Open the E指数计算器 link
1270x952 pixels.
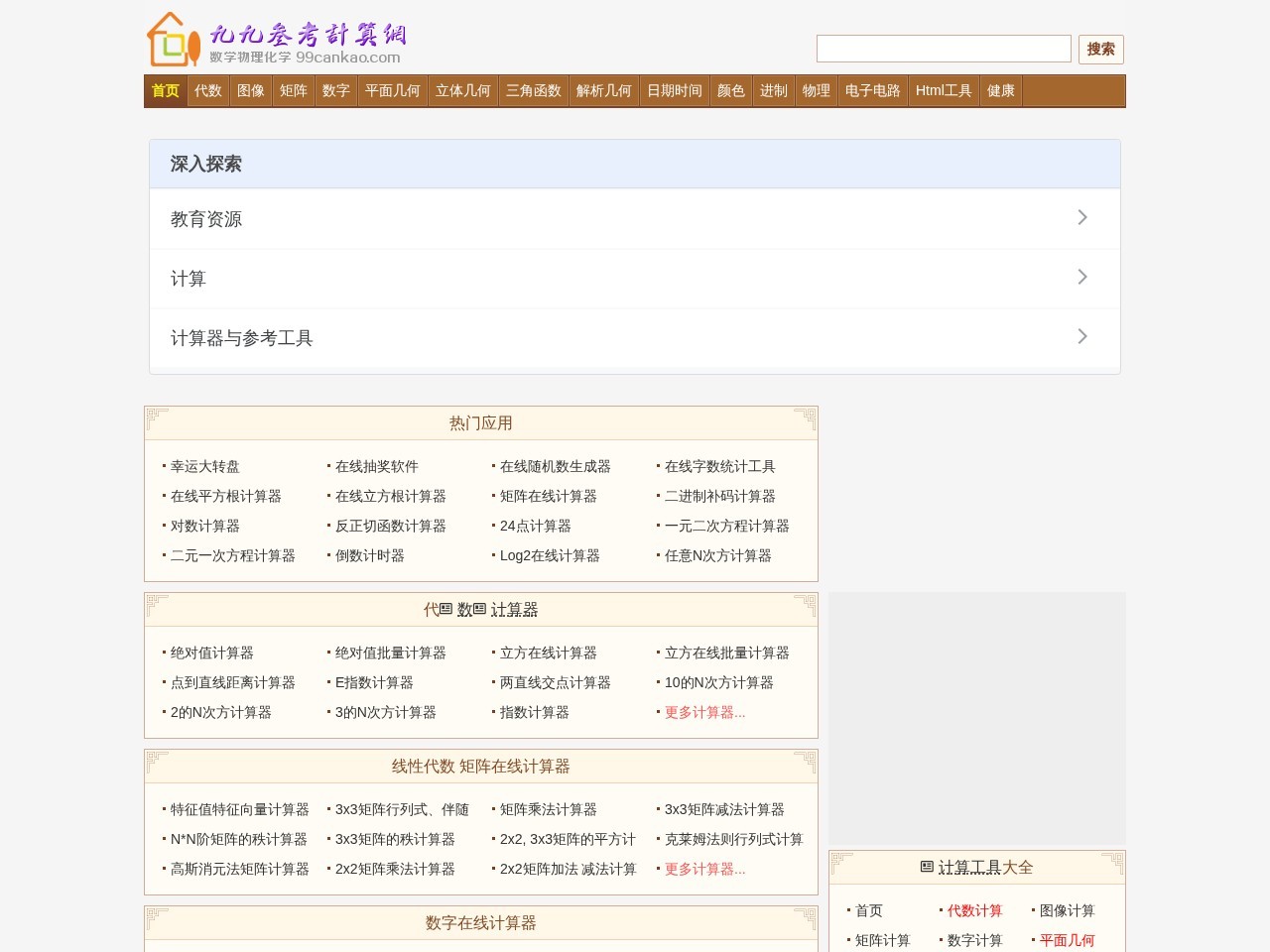click(x=374, y=682)
